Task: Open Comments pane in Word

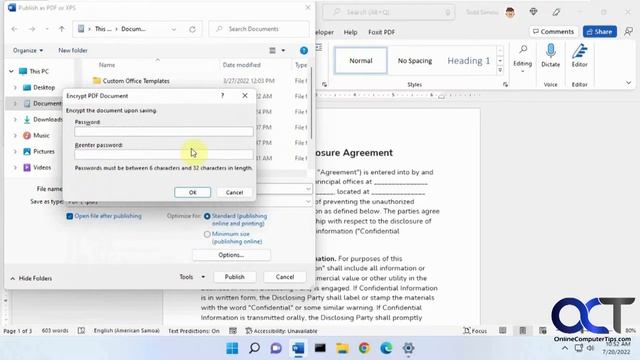Action: tap(553, 31)
